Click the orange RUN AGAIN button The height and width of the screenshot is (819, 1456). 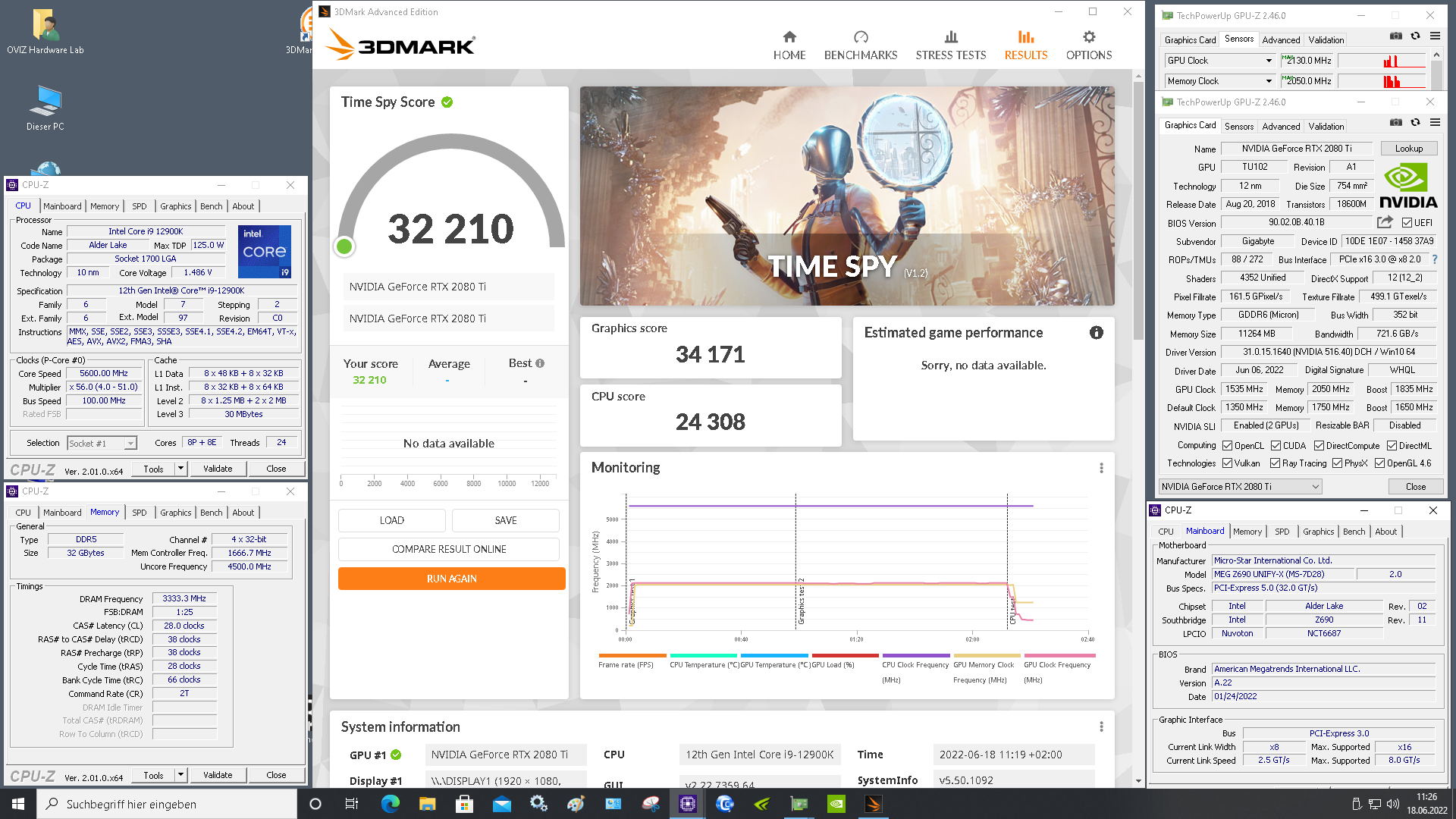click(451, 579)
